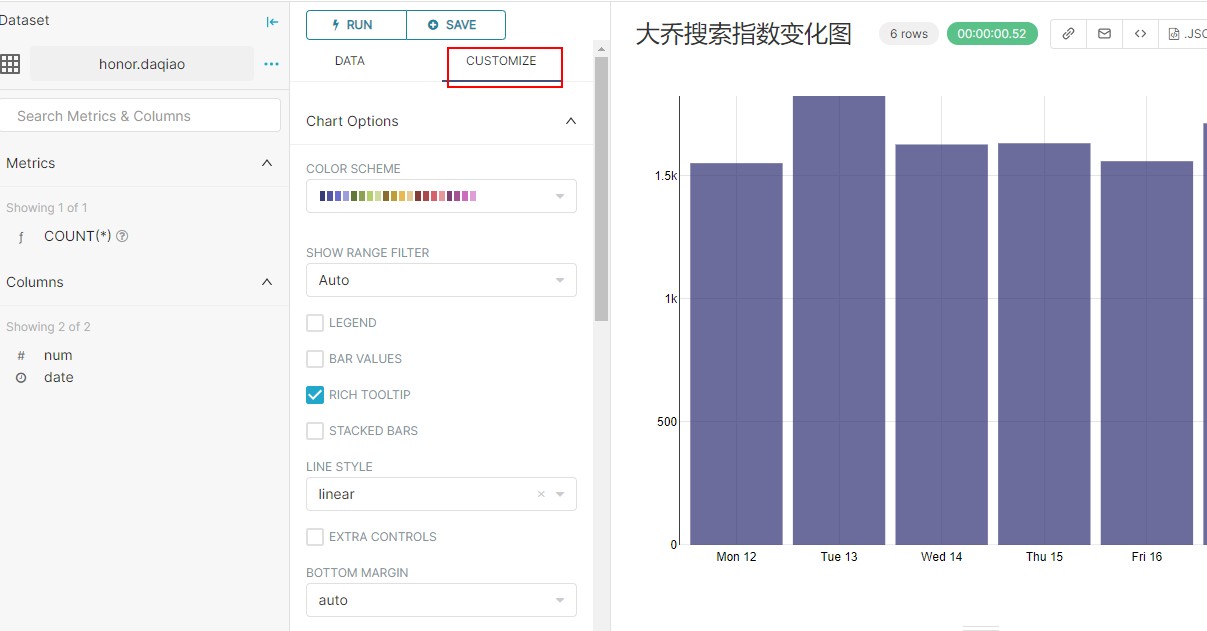Enable the BAR VALUES checkbox
The image size is (1207, 631).
click(x=315, y=359)
